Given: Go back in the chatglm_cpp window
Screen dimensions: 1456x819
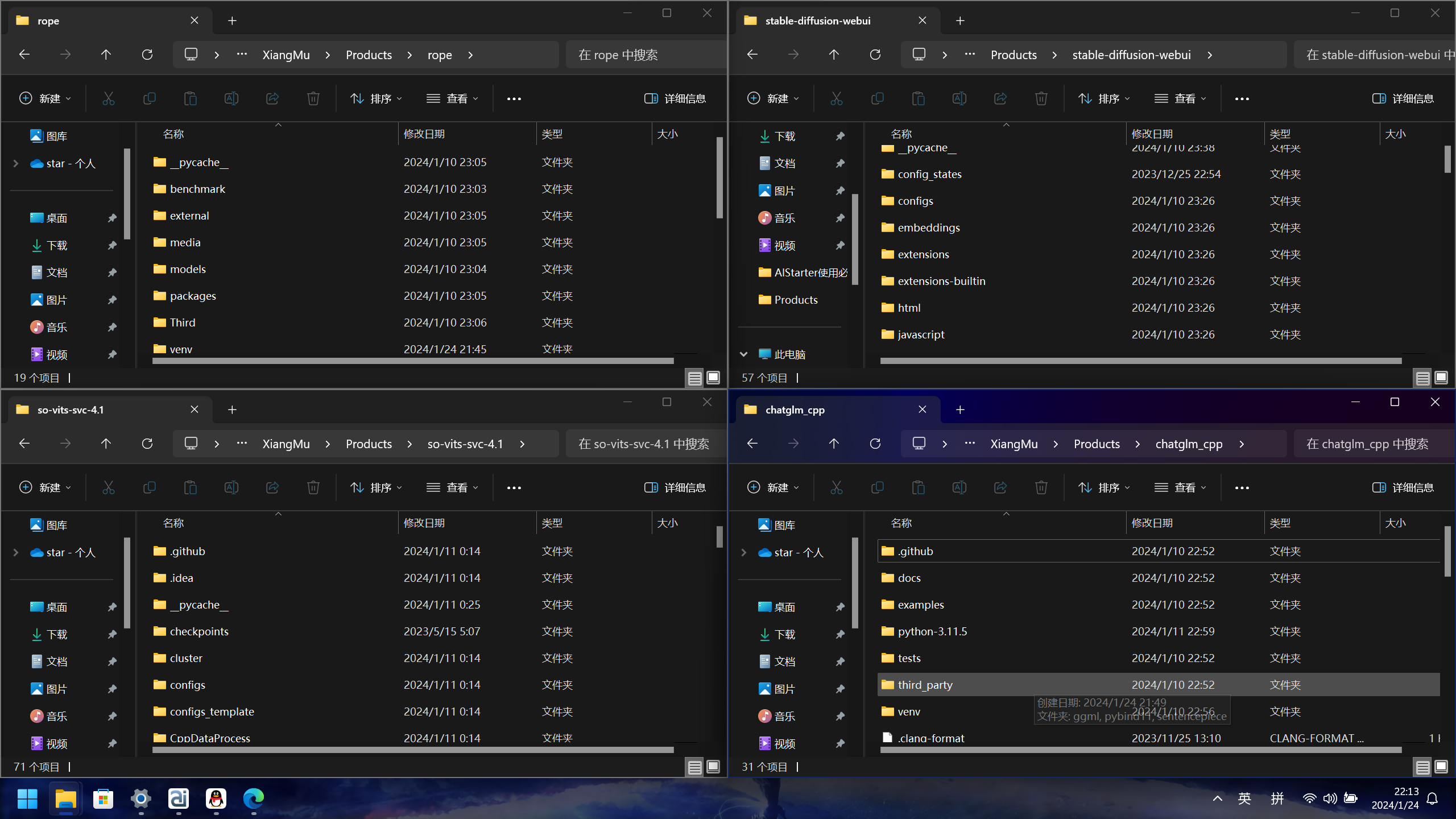Looking at the screenshot, I should point(752,444).
